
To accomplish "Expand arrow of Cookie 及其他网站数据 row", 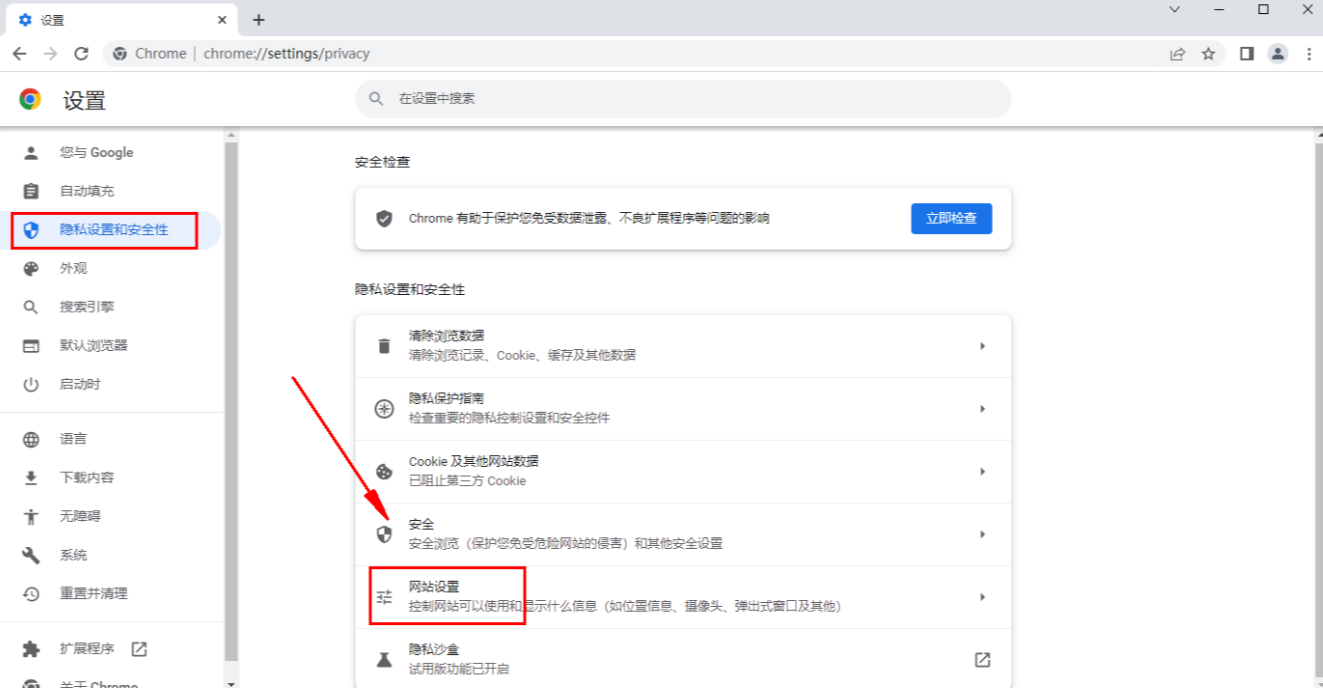I will point(983,472).
